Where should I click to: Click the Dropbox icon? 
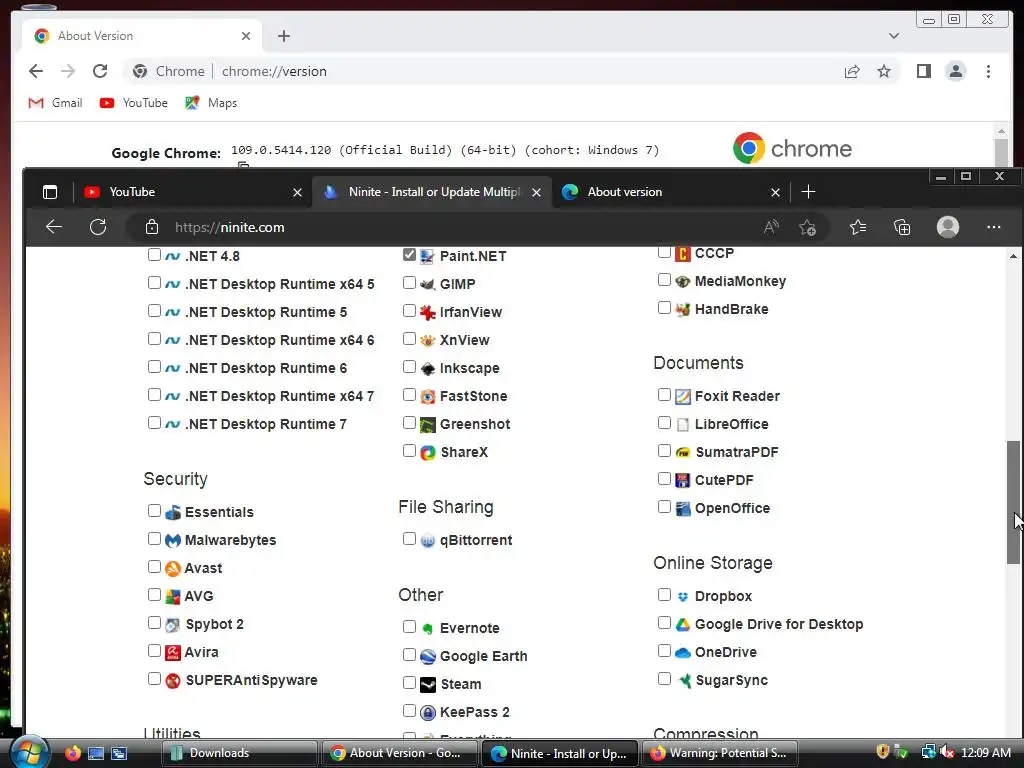[x=682, y=596]
